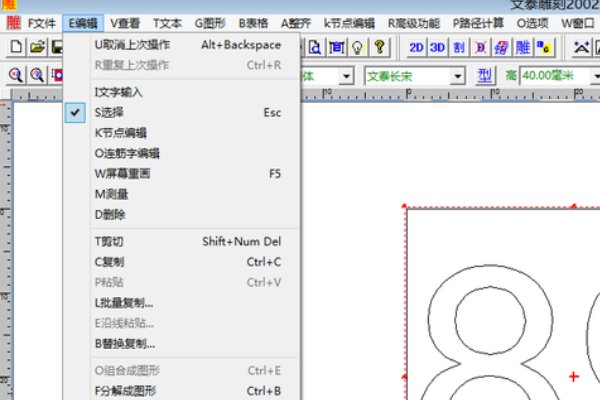This screenshot has width=600, height=400.
Task: Click the magnifier icon with blue center
Action: pyautogui.click(x=37, y=75)
